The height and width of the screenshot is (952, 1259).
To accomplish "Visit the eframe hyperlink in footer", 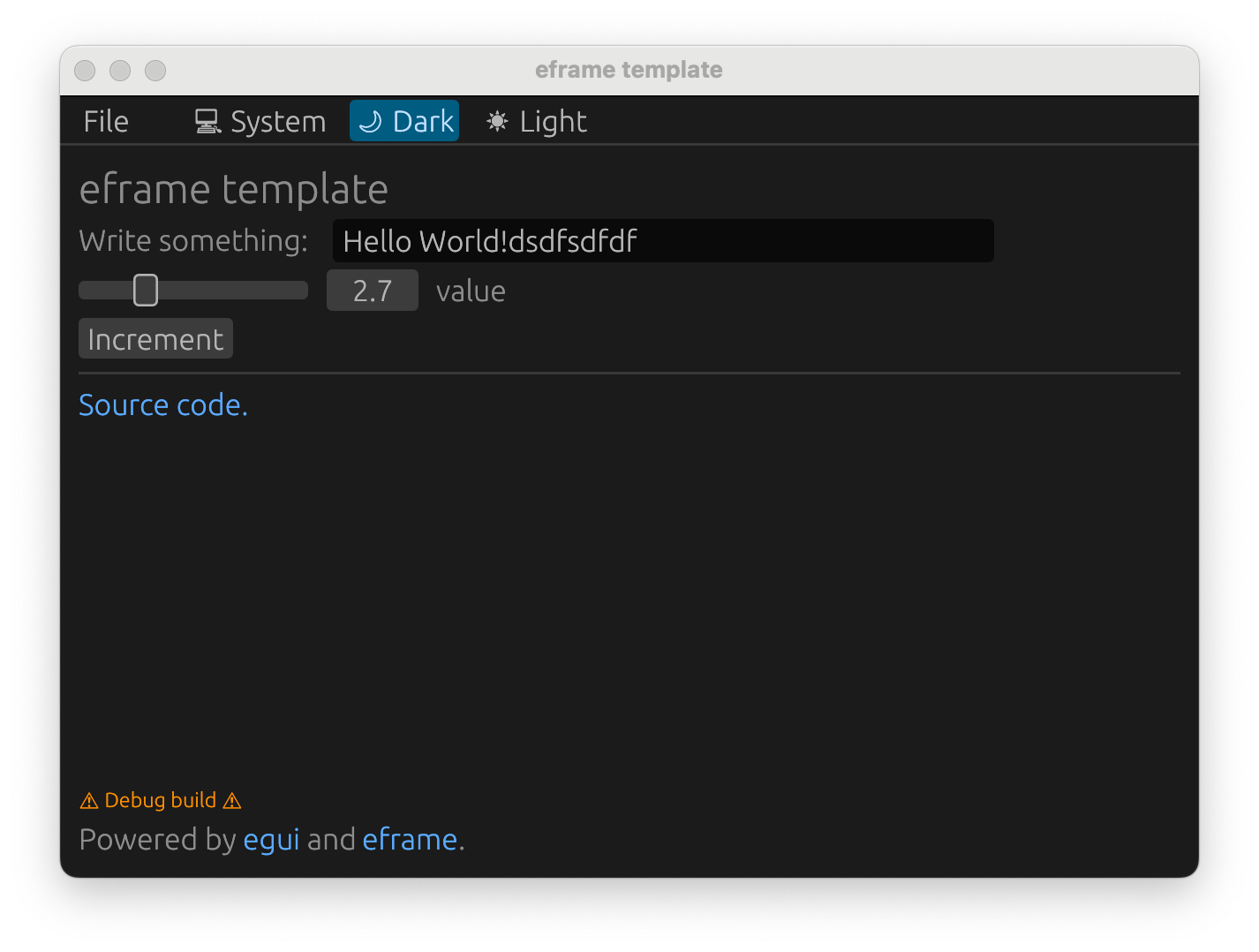I will point(410,840).
